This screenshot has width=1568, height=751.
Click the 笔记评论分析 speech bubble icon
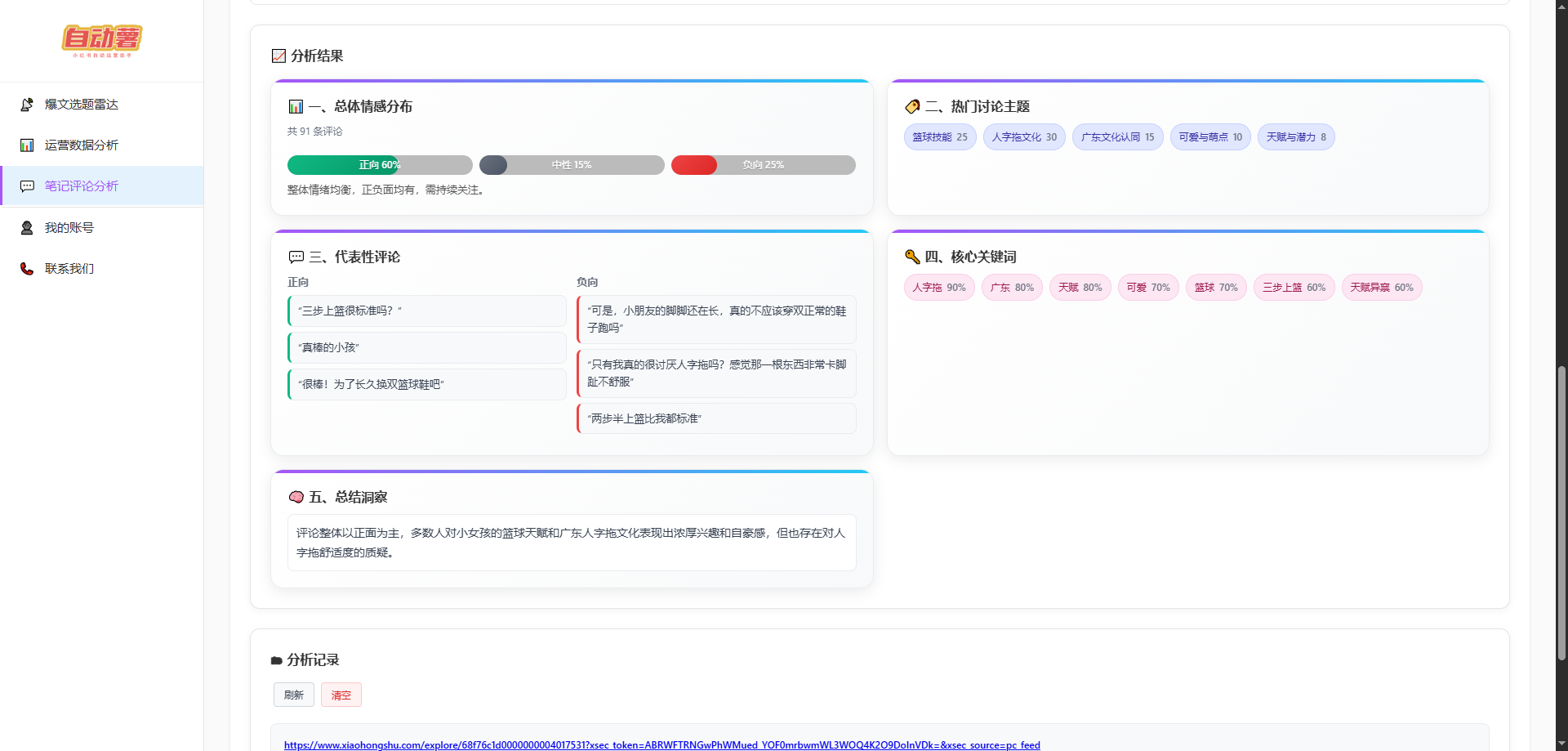coord(27,186)
